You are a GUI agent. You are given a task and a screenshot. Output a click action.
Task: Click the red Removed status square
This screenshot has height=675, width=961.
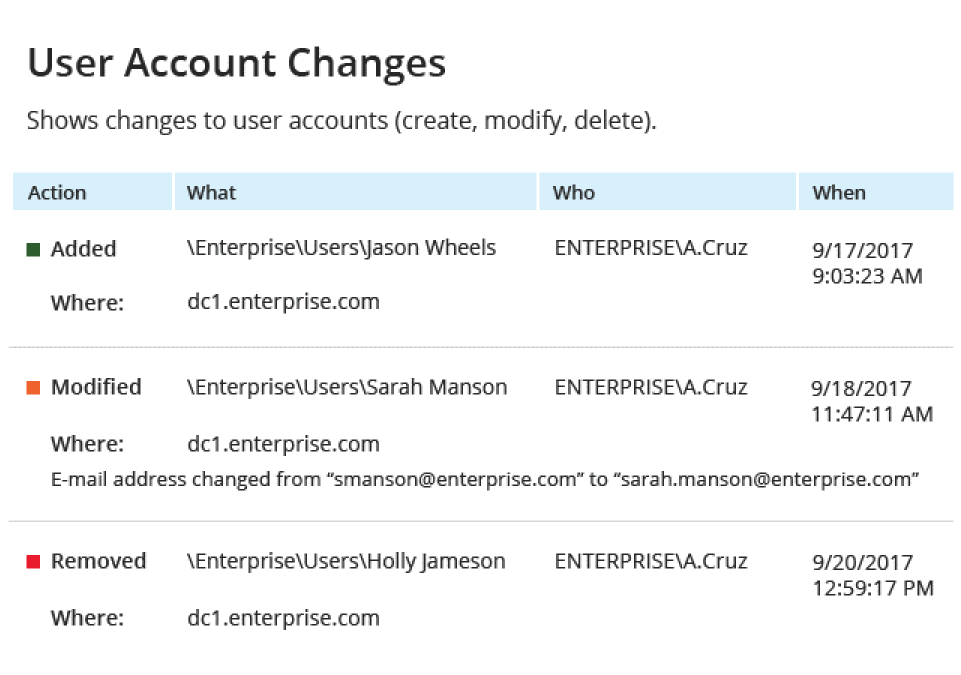(33, 562)
